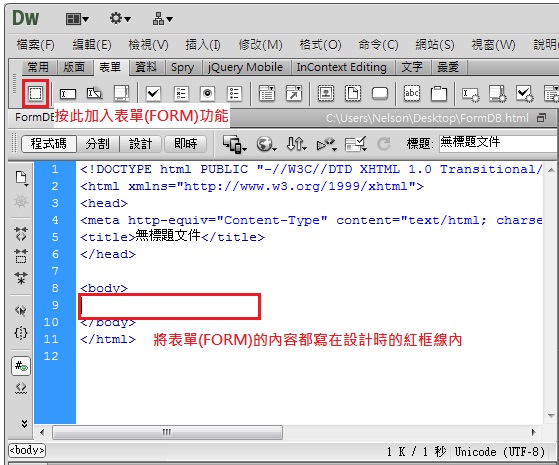
Task: Insert a text field form element
Action: pos(68,94)
